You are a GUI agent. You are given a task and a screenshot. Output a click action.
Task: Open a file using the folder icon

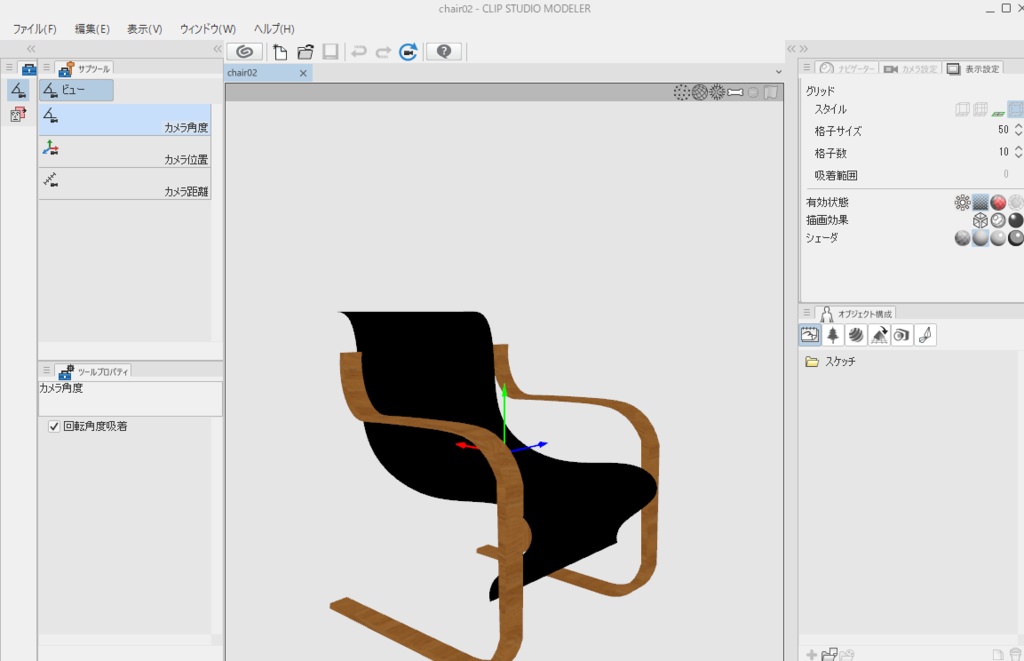305,52
